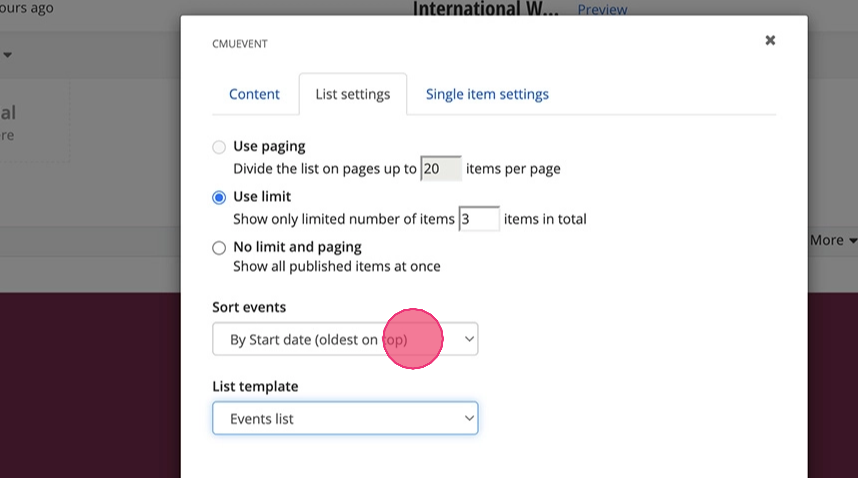Open the Sort events dropdown

(345, 339)
